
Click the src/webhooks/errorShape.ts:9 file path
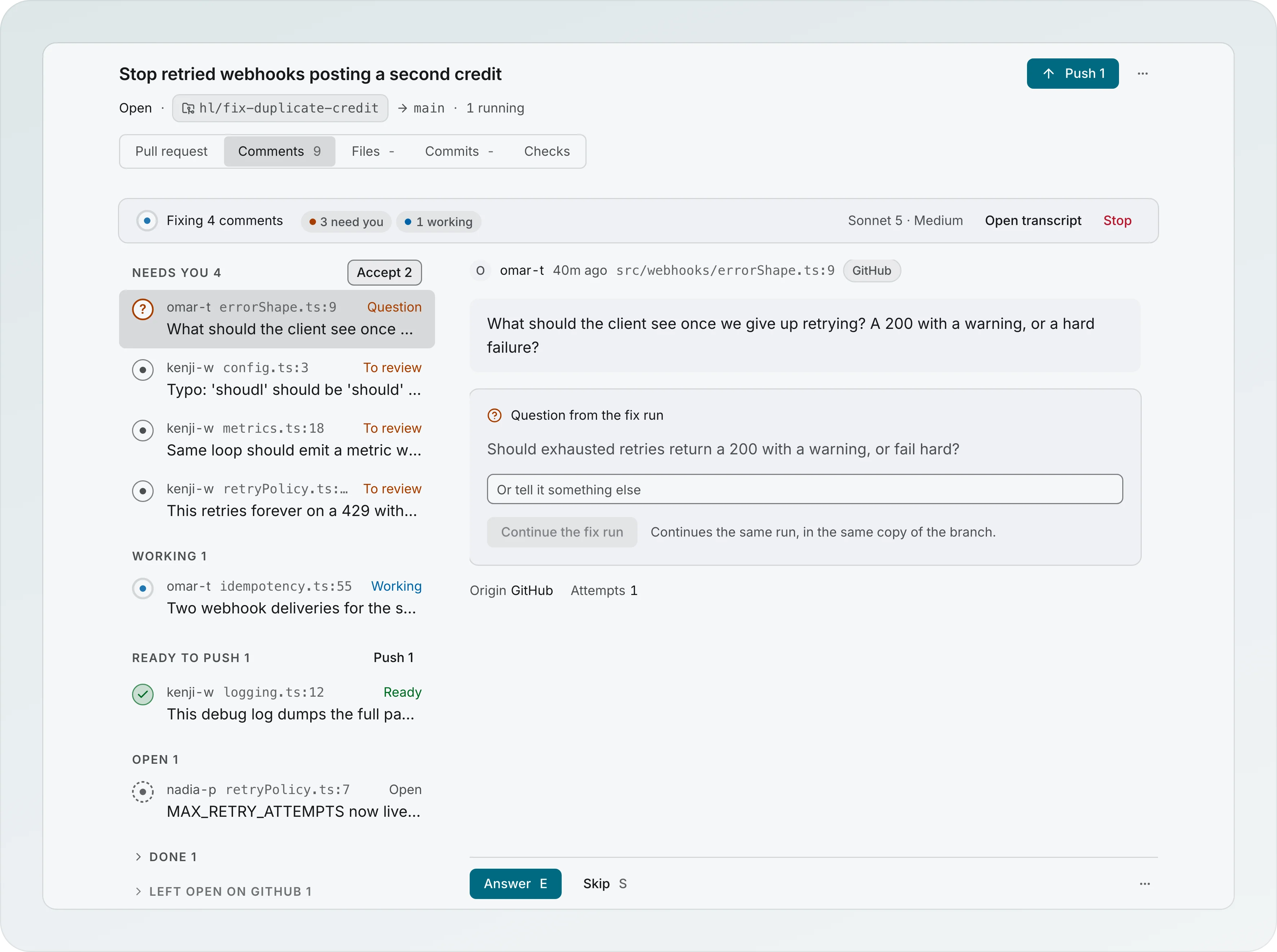click(x=725, y=271)
